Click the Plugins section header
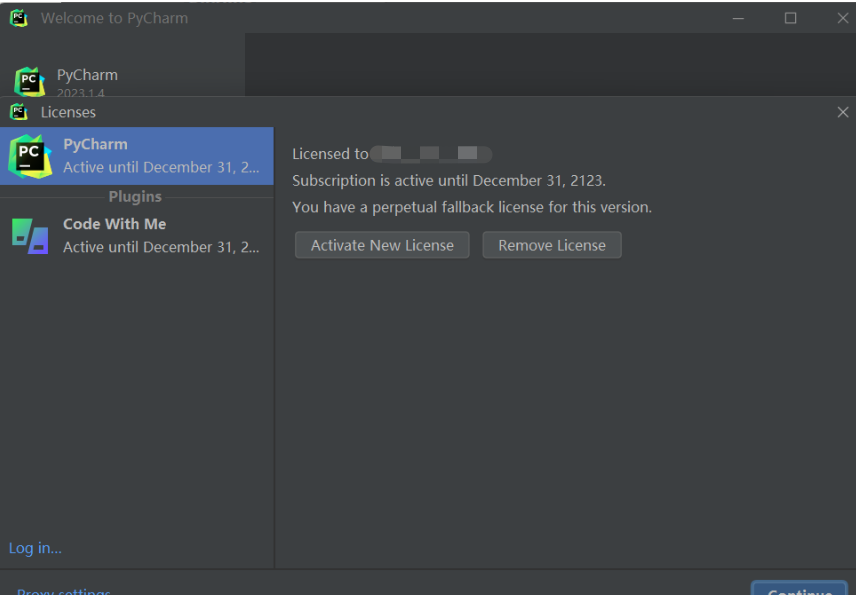 click(x=135, y=197)
